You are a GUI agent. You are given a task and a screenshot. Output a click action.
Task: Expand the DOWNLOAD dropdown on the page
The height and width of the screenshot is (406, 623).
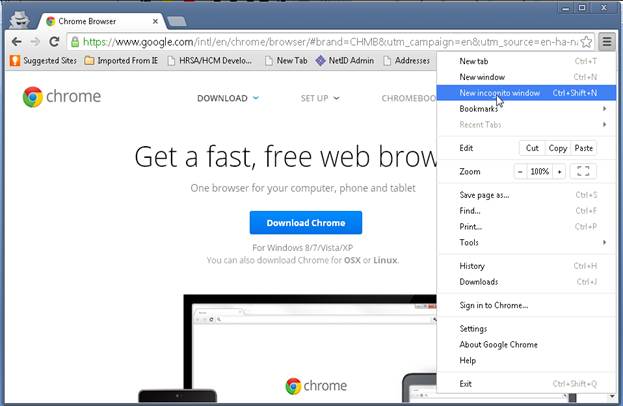(x=228, y=98)
